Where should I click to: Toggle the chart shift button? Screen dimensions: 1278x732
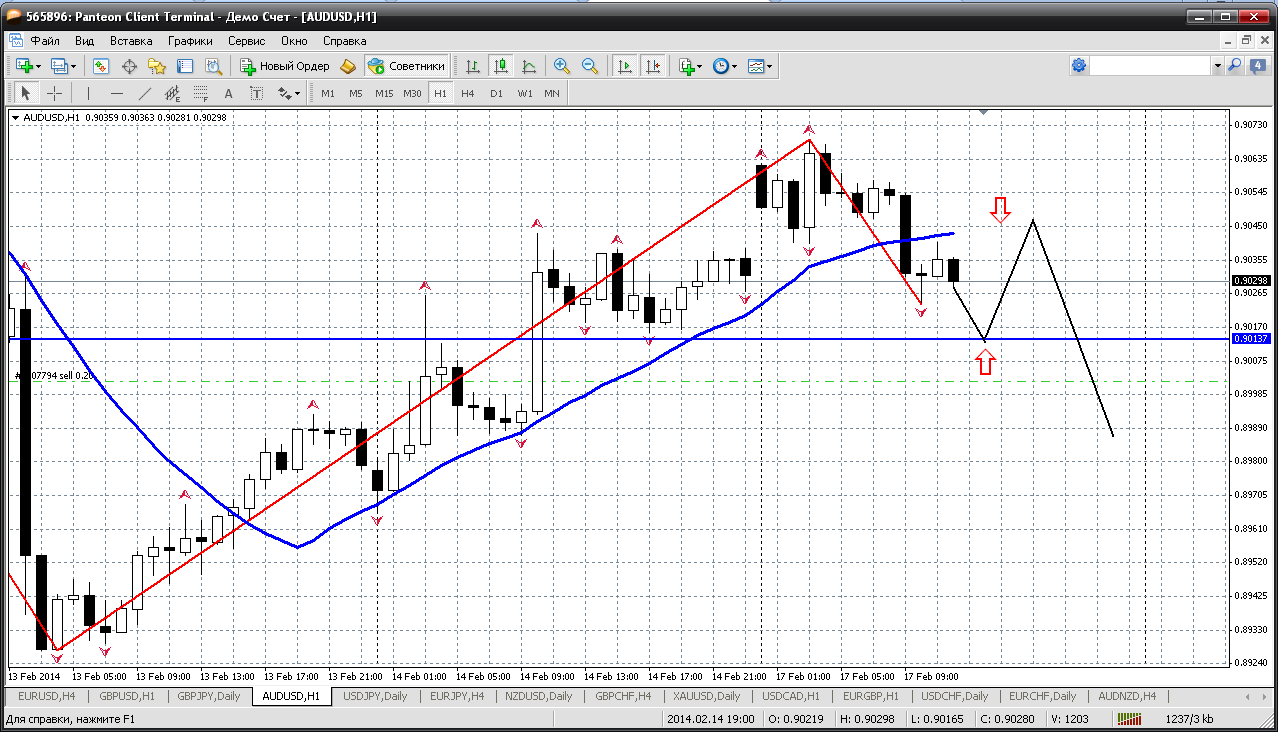(653, 66)
